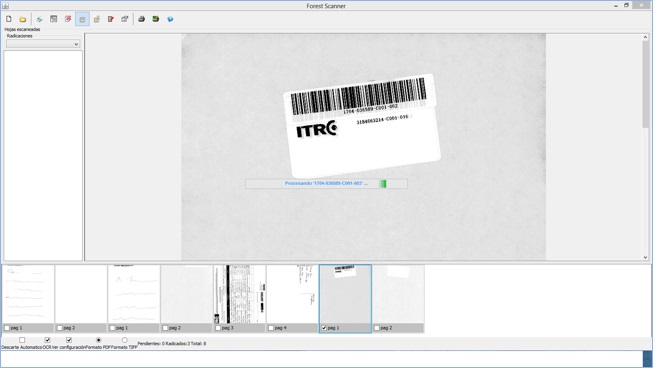Select the barcode label pag 1 thumbnail
The width and height of the screenshot is (657, 372).
(x=345, y=294)
